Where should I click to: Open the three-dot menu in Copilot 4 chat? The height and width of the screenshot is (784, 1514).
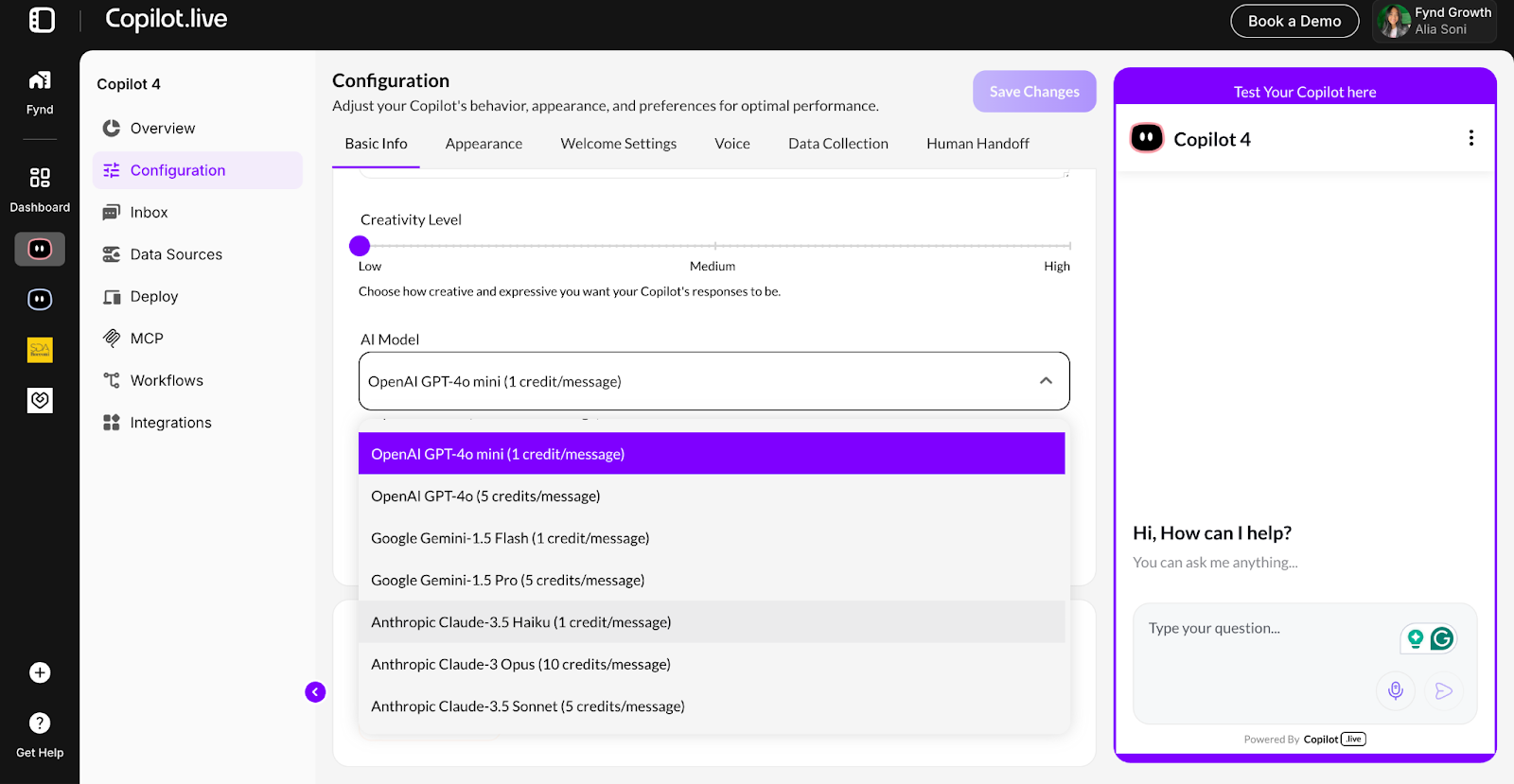pos(1470,138)
